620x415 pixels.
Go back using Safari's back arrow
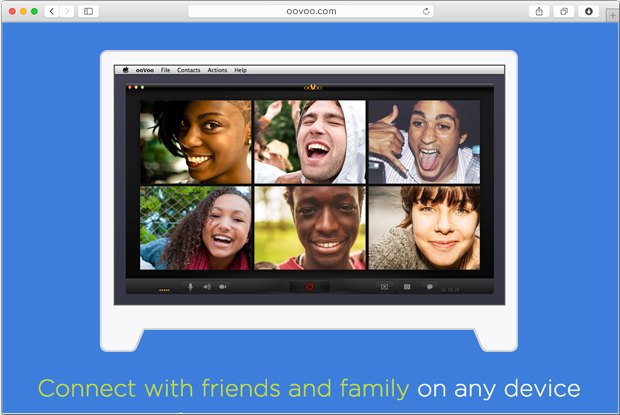click(x=52, y=11)
